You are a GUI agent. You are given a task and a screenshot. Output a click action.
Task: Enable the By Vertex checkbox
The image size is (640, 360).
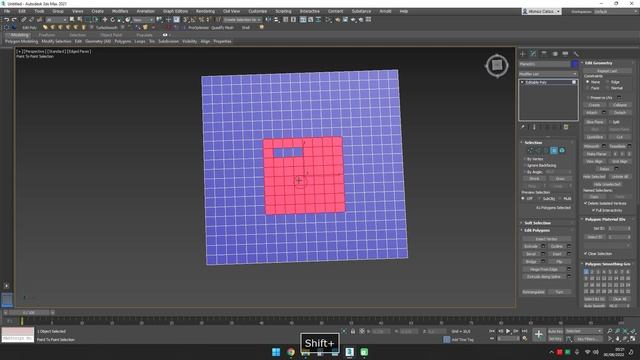(x=525, y=159)
